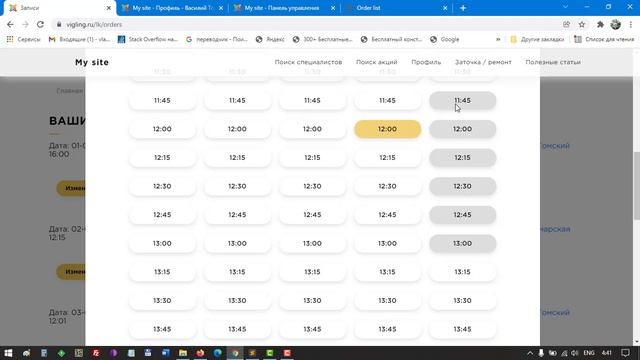Go back with the browser back arrow
The height and width of the screenshot is (360, 640).
click(x=10, y=24)
